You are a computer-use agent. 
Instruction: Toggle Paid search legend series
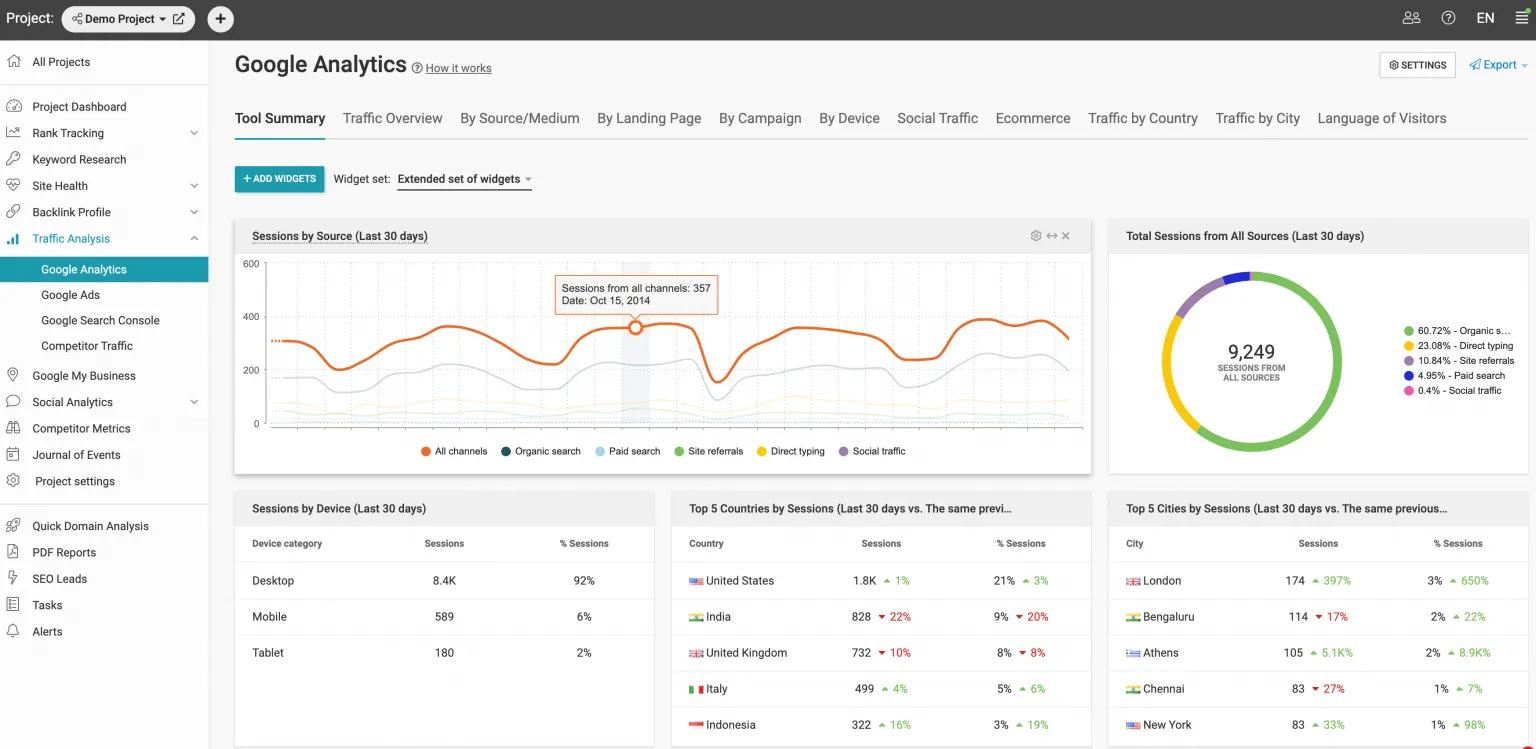[x=628, y=451]
